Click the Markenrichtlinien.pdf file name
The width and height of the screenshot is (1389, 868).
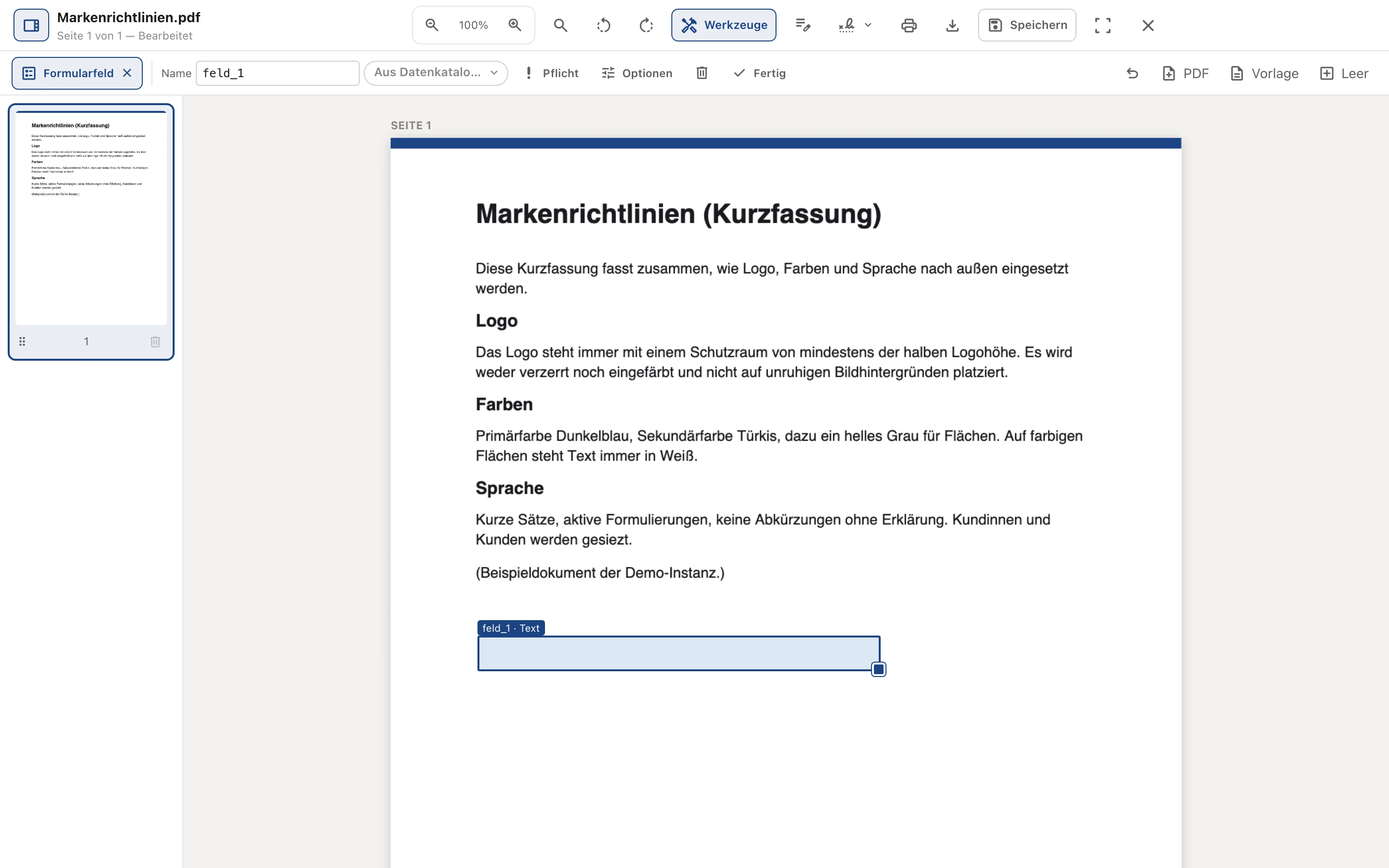tap(129, 17)
